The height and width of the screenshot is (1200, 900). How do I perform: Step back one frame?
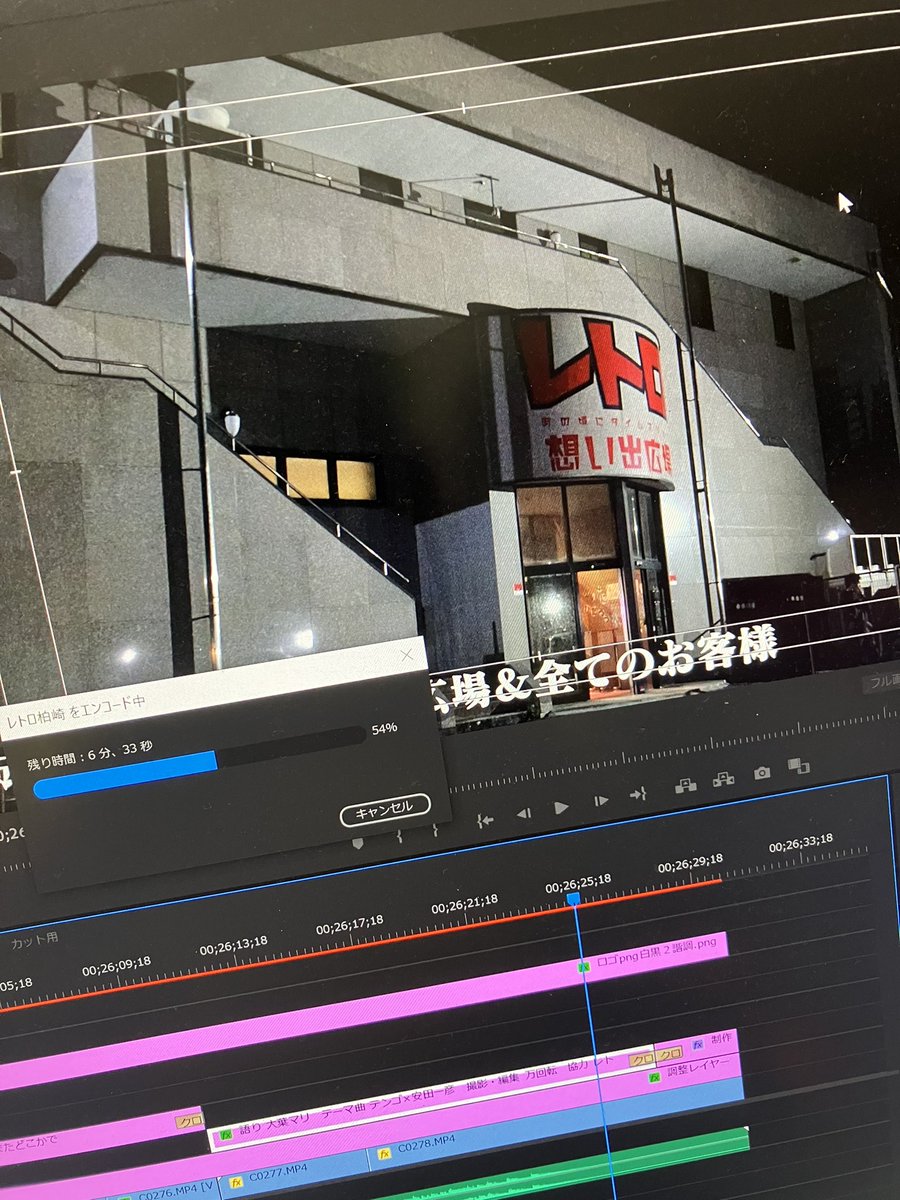(523, 814)
